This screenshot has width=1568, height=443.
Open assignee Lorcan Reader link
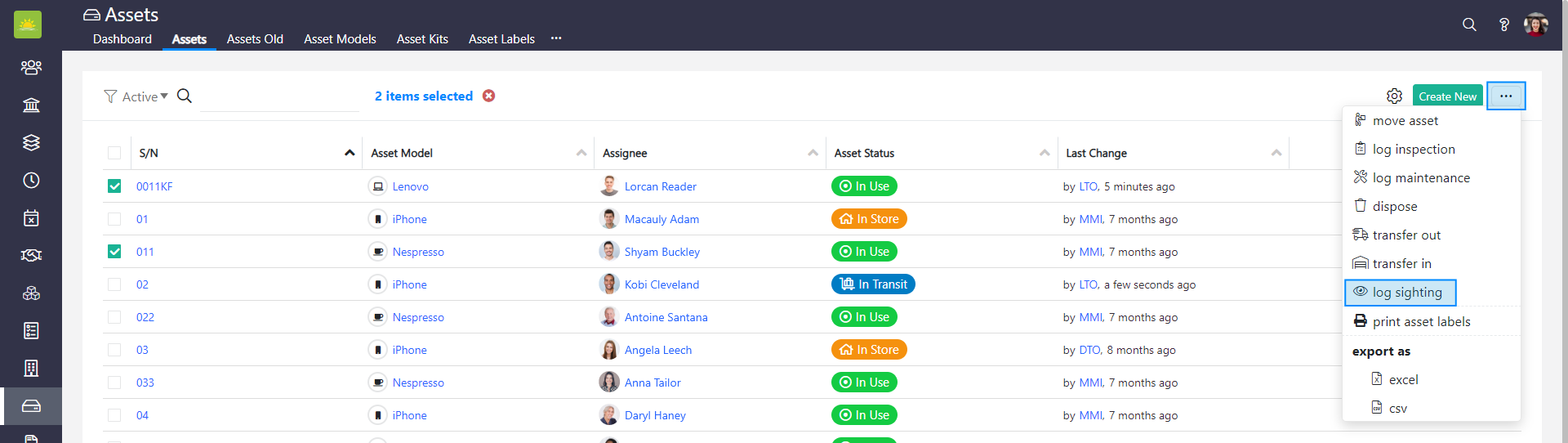[x=660, y=186]
